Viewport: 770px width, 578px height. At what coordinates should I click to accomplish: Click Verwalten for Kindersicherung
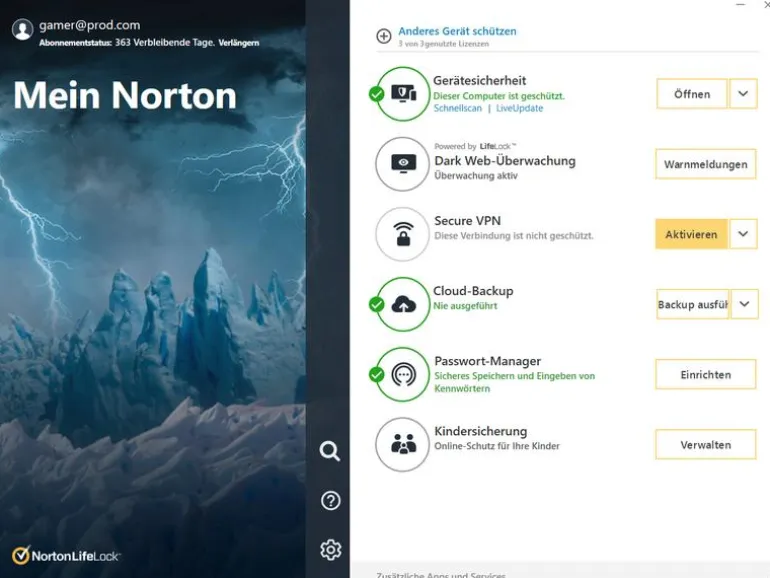click(x=706, y=445)
